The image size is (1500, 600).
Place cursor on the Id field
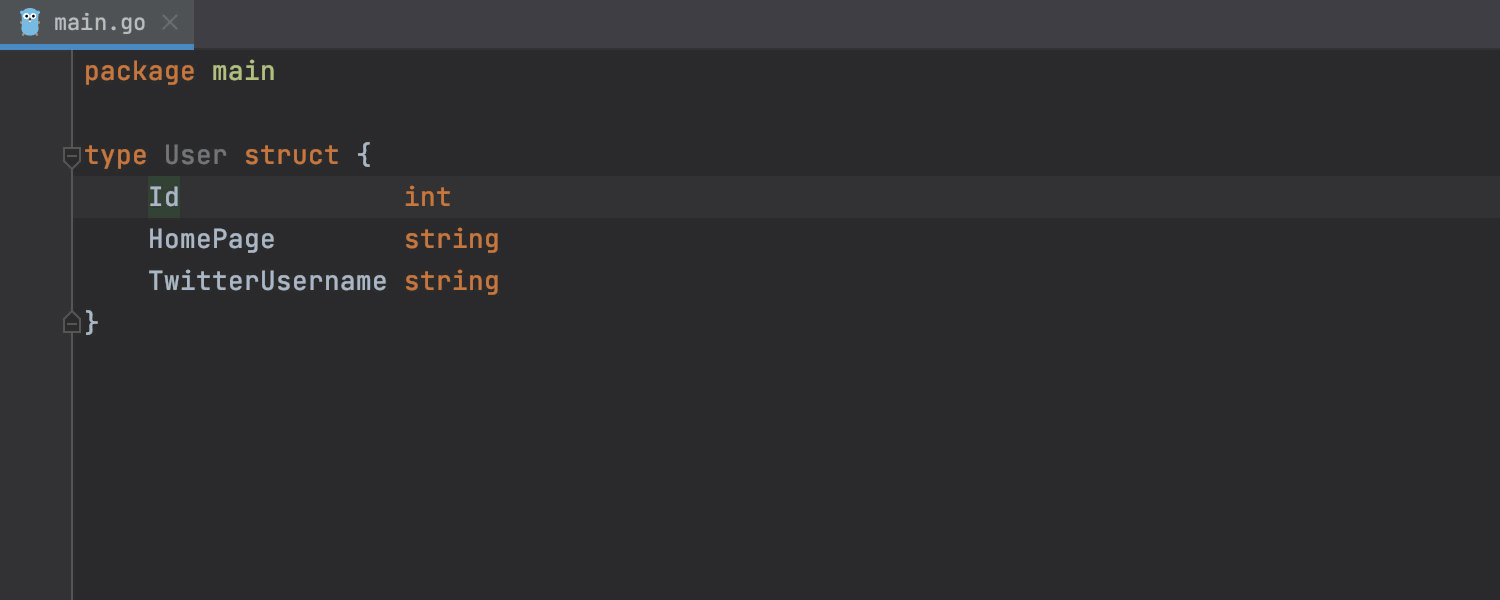(164, 198)
